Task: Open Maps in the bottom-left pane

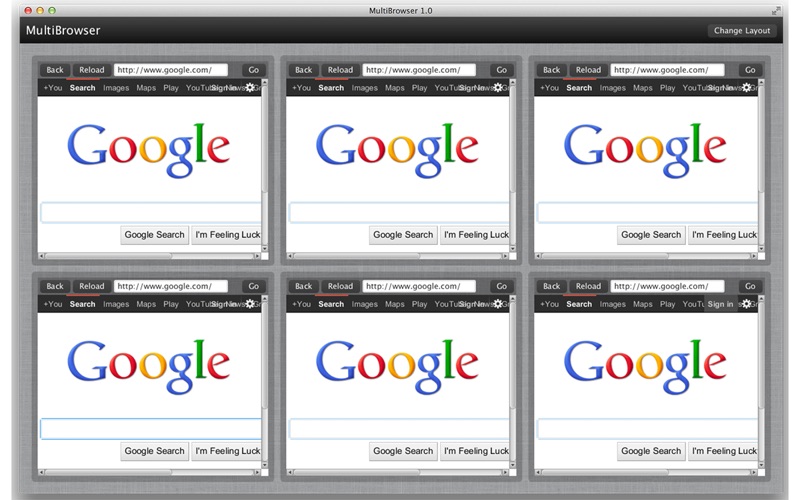Action: click(146, 304)
